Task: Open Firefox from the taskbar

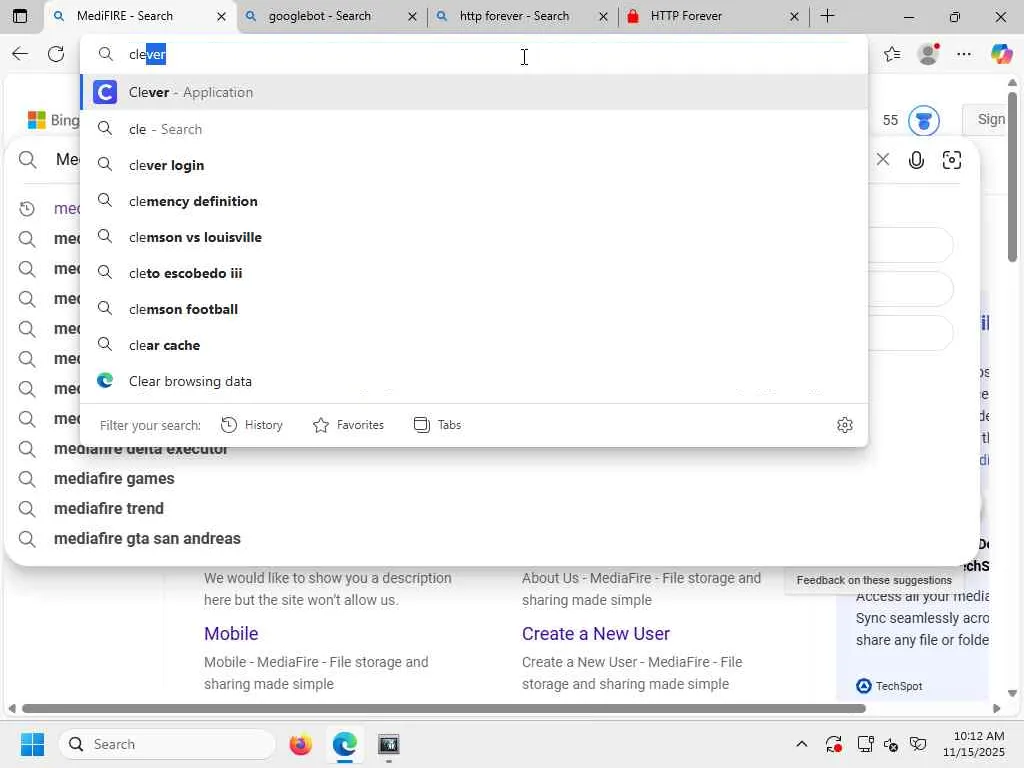Action: (x=300, y=744)
